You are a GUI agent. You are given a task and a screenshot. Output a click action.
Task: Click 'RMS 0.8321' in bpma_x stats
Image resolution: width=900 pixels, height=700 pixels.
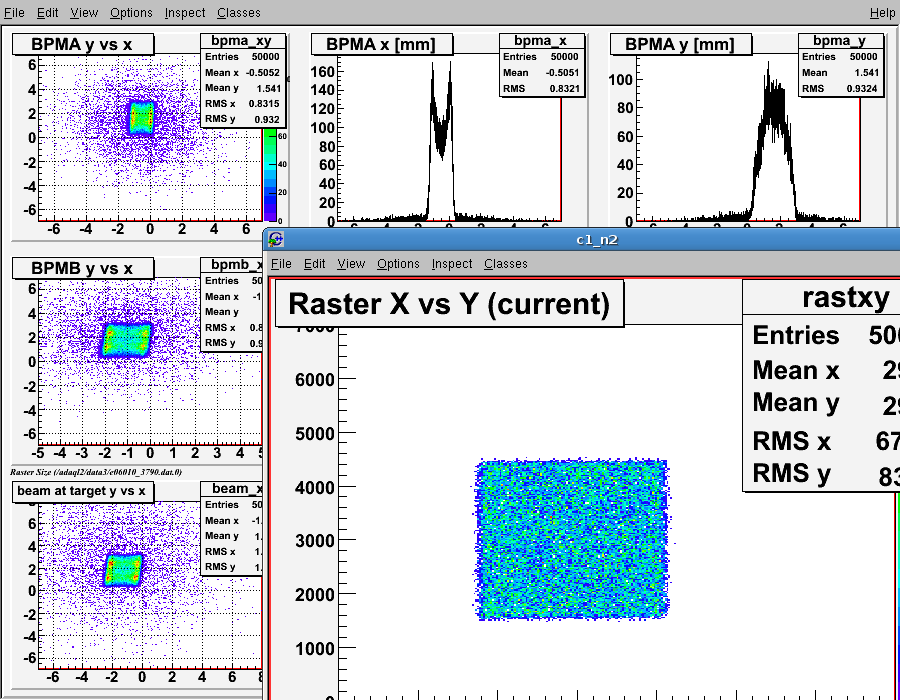542,88
